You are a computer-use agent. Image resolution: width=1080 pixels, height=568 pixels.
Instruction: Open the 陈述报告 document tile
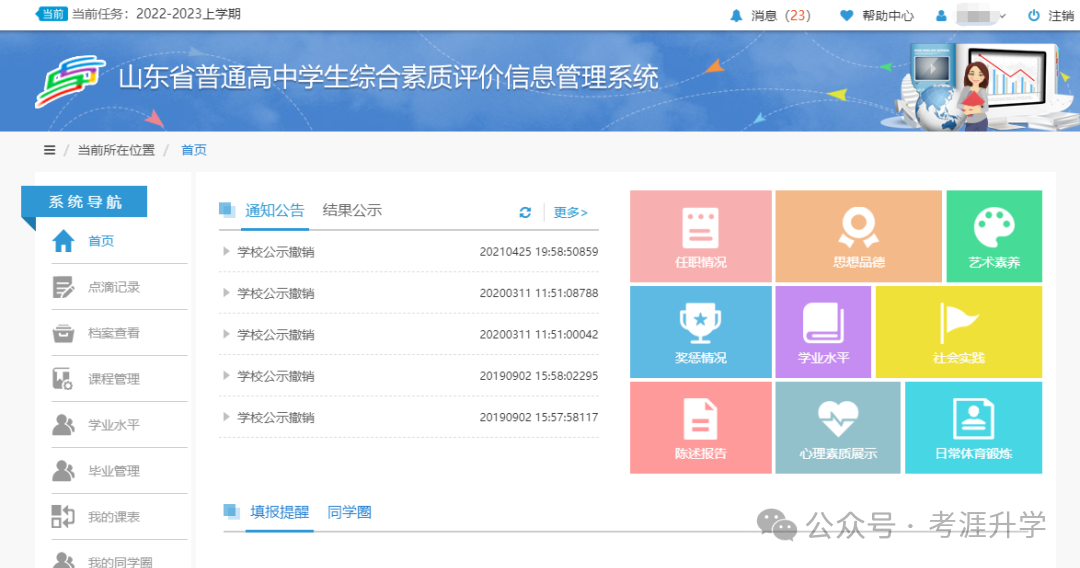[x=700, y=428]
